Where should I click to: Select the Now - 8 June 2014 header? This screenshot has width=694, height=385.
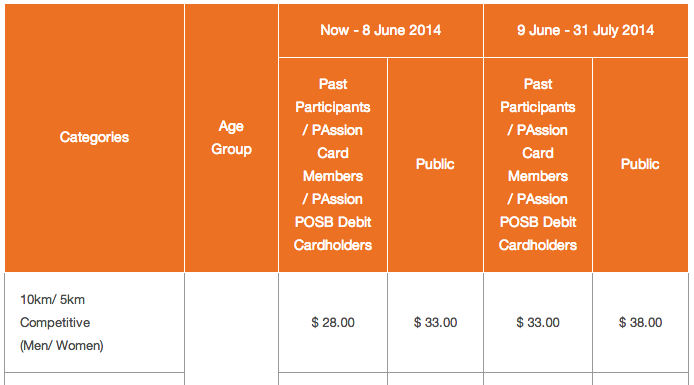pos(381,30)
